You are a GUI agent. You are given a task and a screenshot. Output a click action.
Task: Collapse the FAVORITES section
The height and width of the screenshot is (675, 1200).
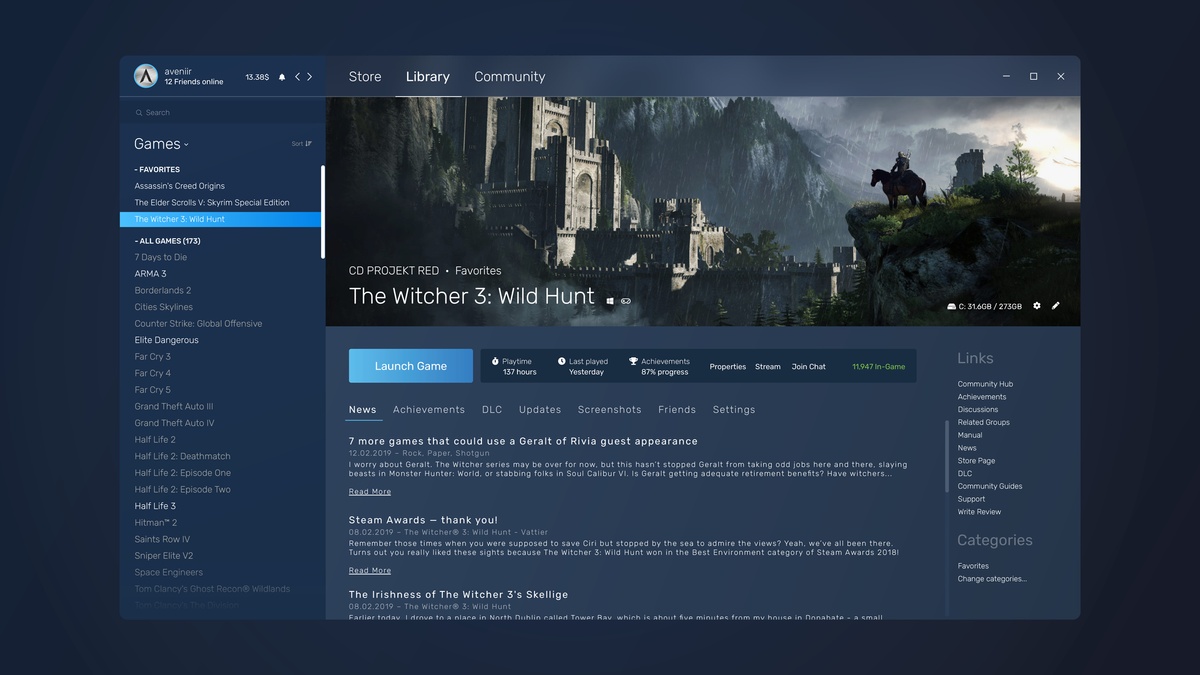click(158, 169)
